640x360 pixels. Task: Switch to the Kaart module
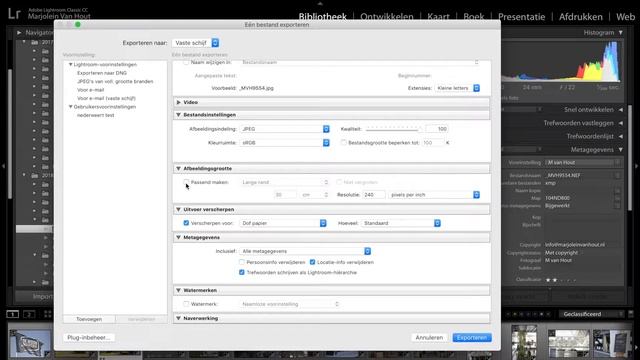click(438, 17)
